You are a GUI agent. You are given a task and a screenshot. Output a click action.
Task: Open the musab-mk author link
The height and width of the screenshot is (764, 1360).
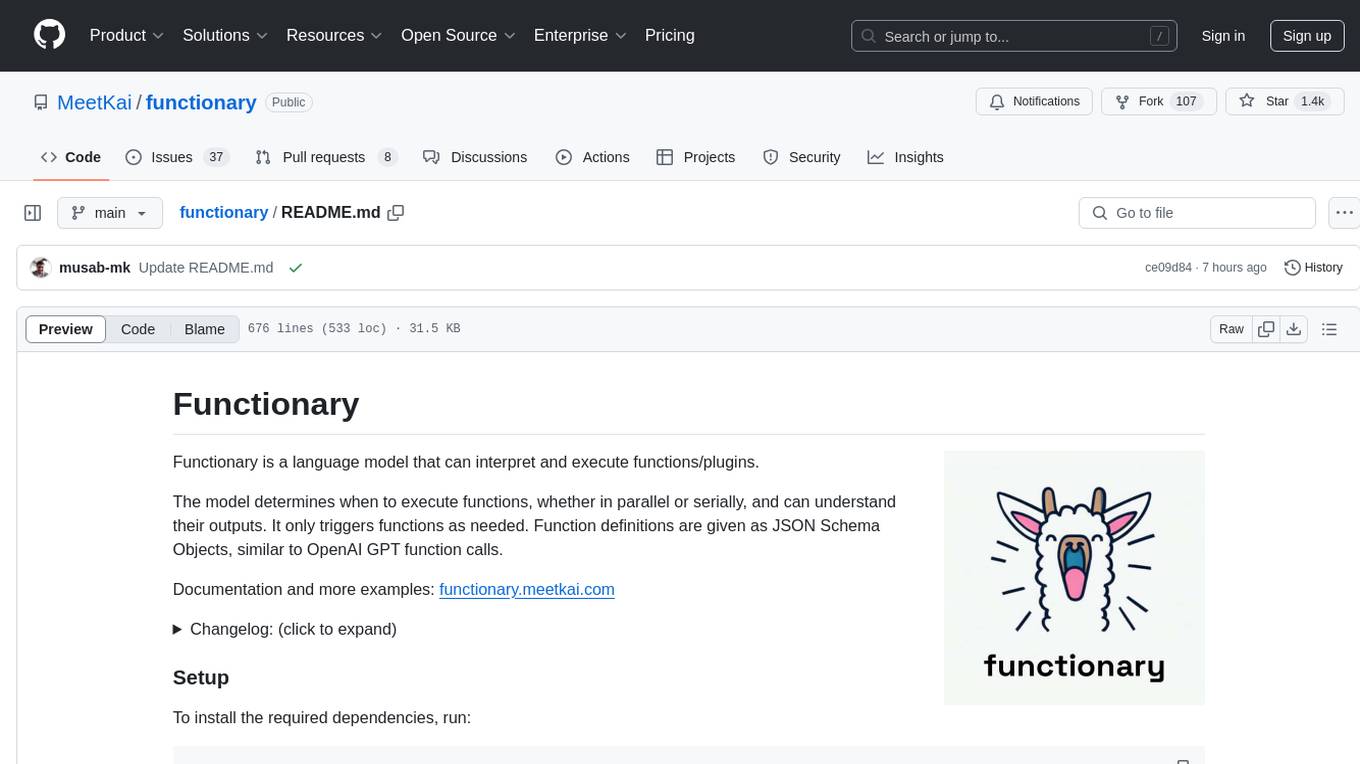95,267
